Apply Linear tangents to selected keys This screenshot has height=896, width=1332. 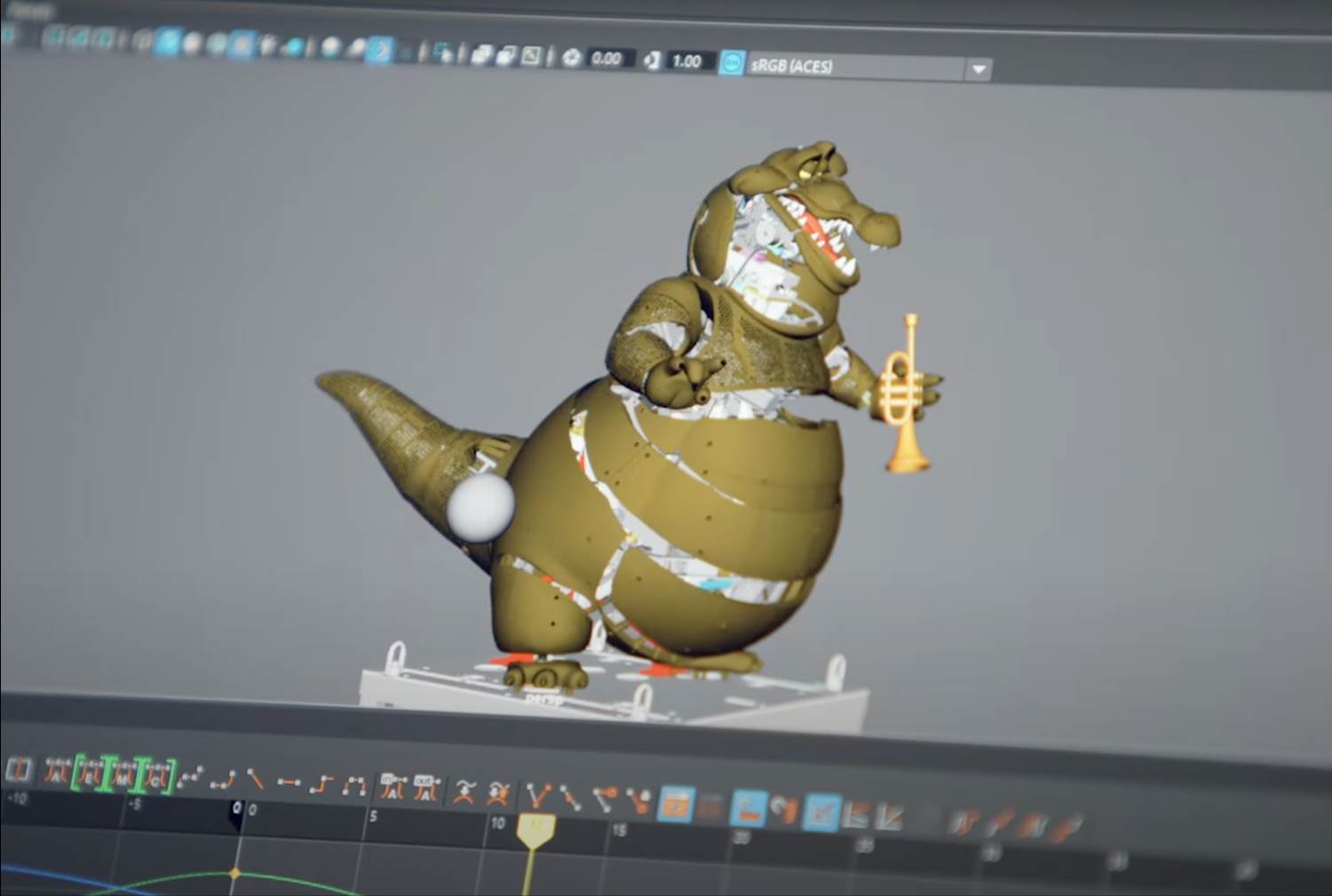(x=255, y=781)
